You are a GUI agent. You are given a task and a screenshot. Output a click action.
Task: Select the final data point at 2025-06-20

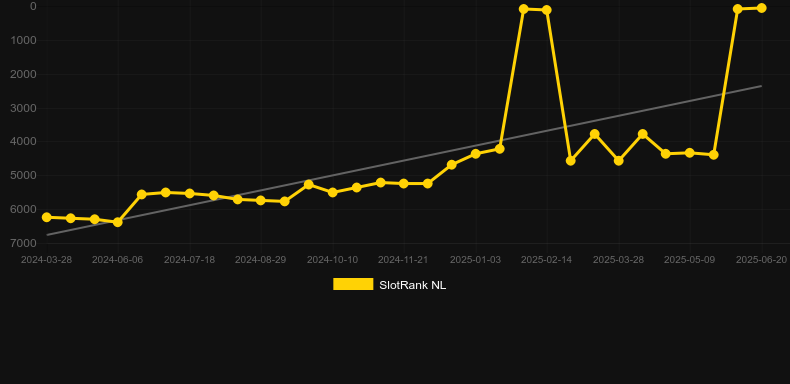pos(761,8)
